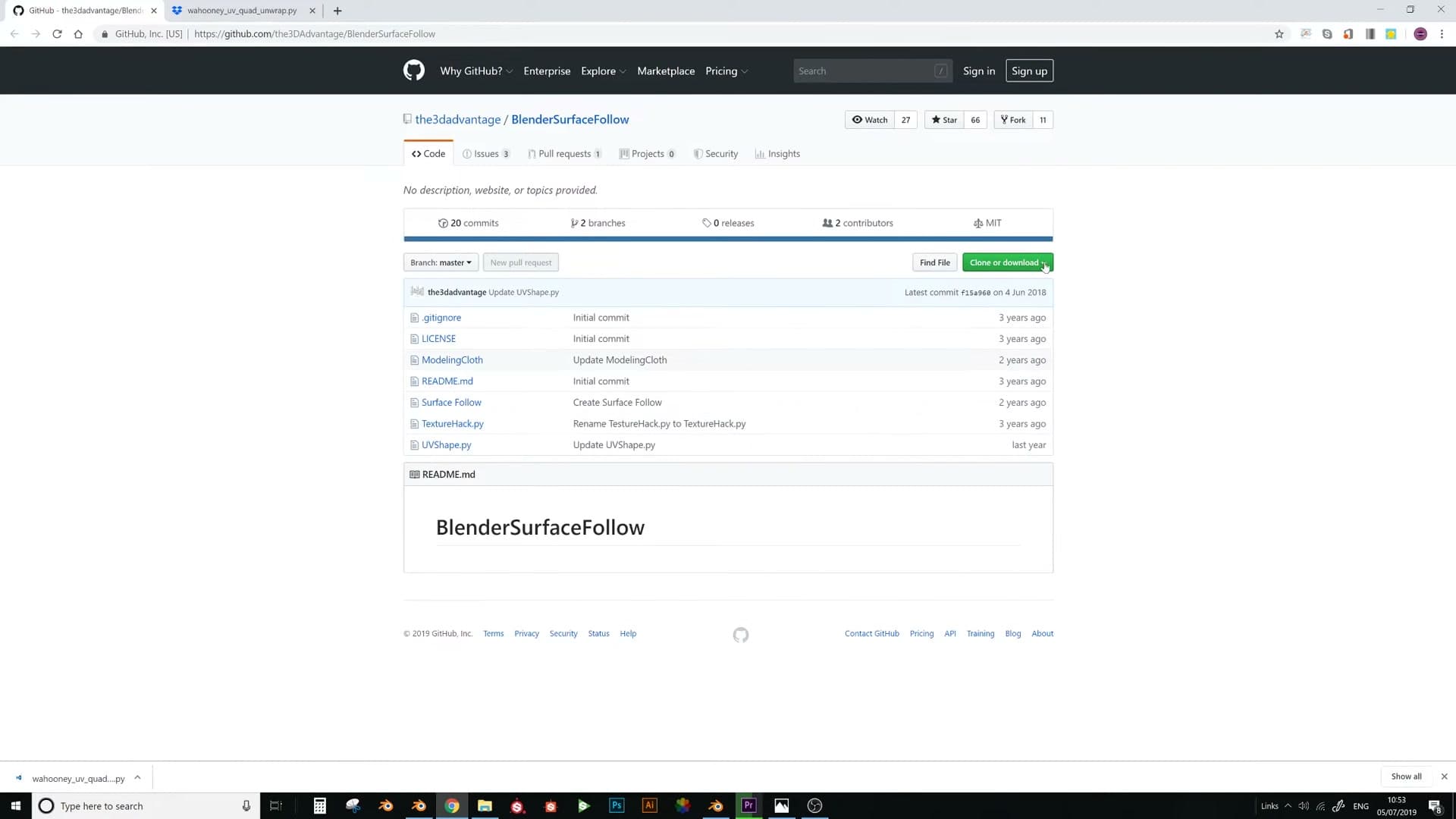This screenshot has width=1456, height=819.
Task: Expand the Explore menu
Action: 603,71
